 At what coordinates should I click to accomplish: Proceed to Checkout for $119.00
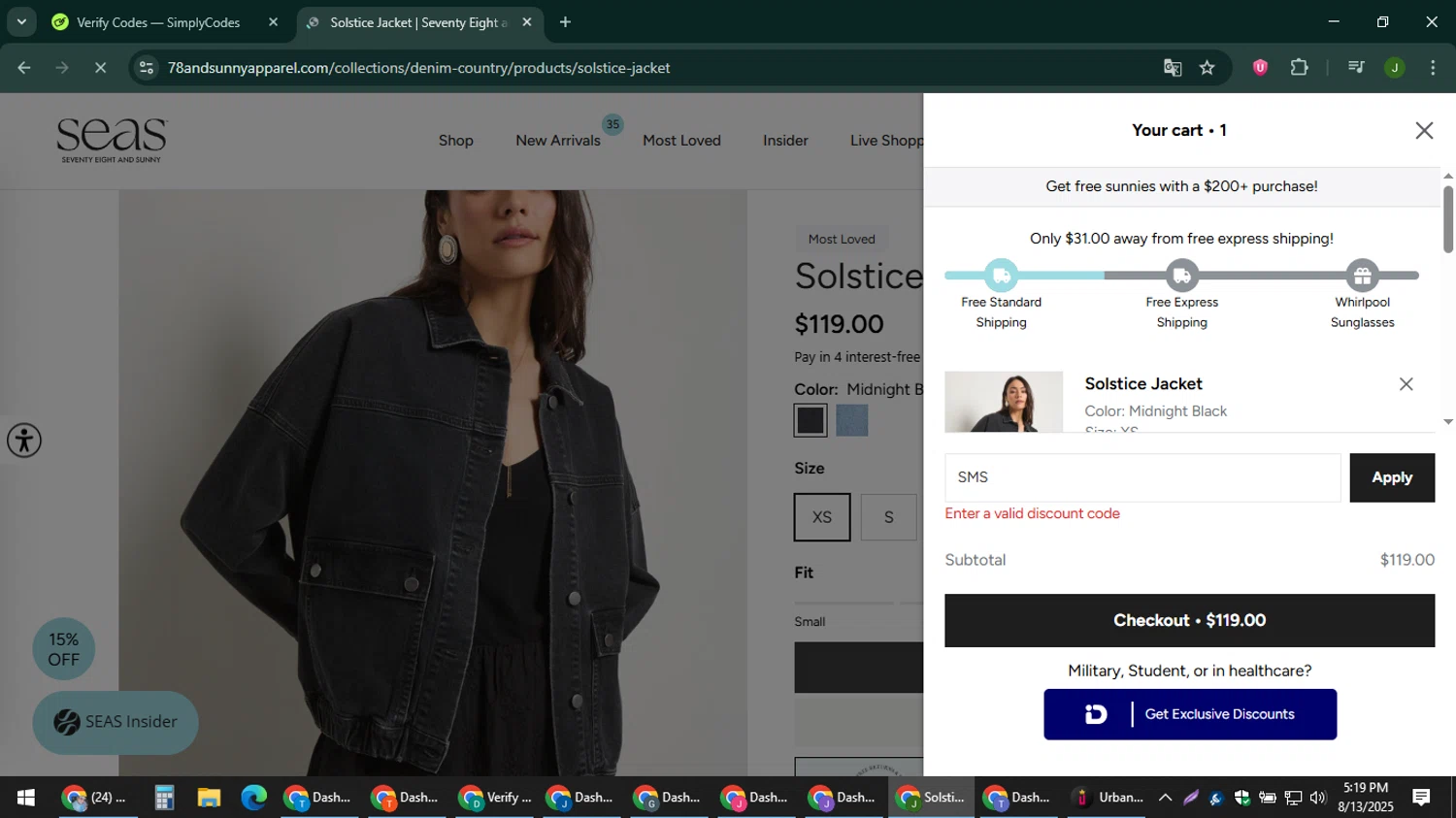point(1189,620)
